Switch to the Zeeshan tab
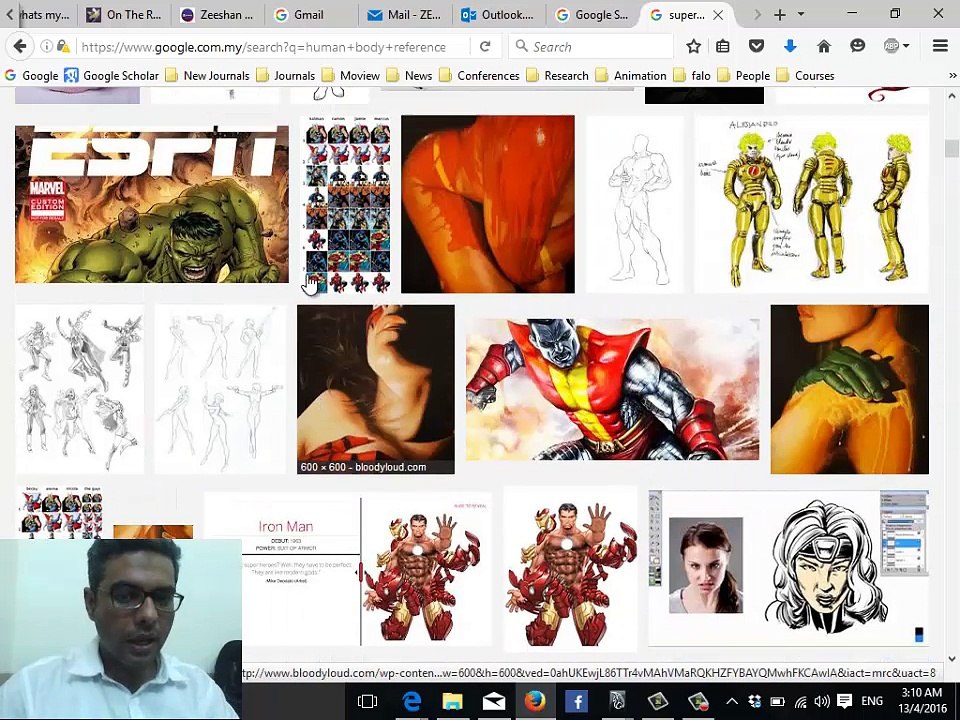 (217, 15)
